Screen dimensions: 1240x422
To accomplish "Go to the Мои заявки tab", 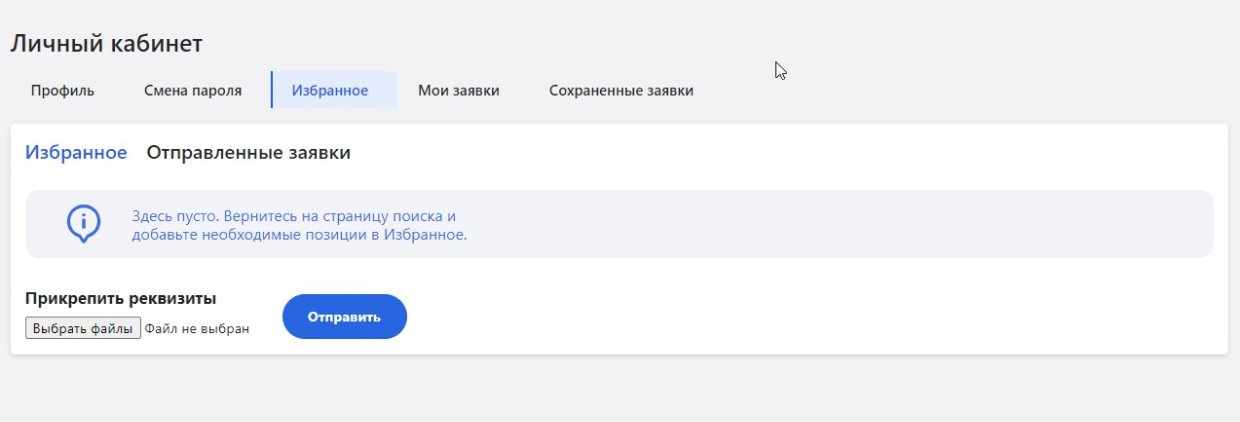I will 458,91.
